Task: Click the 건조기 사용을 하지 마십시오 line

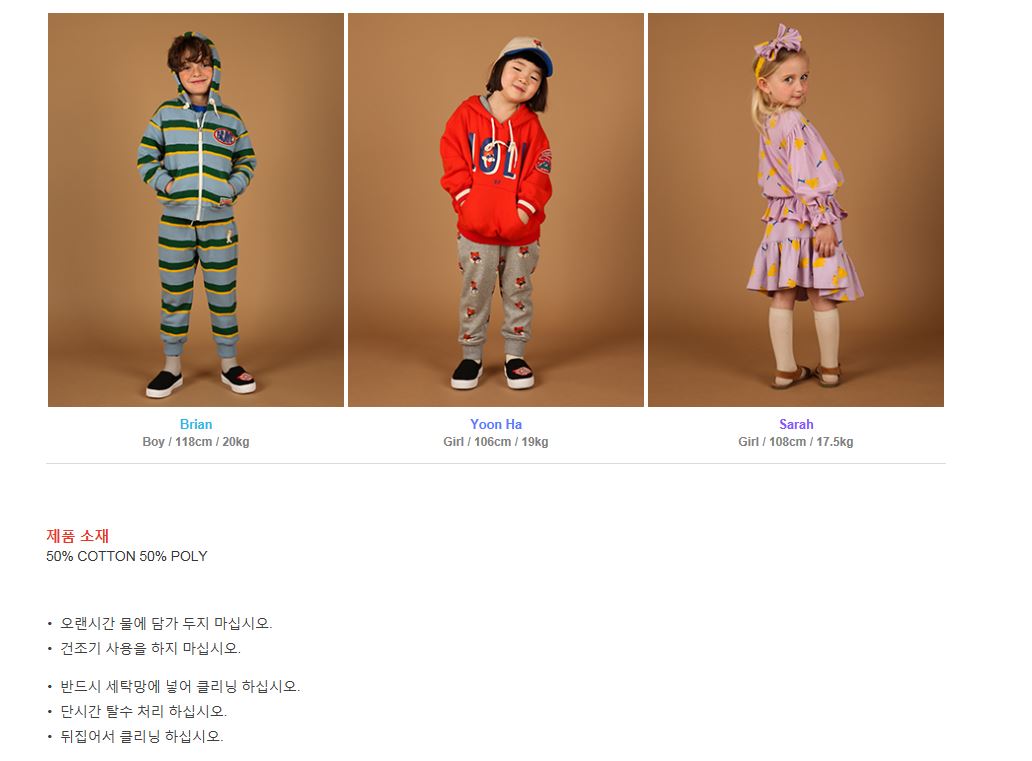Action: pos(151,648)
